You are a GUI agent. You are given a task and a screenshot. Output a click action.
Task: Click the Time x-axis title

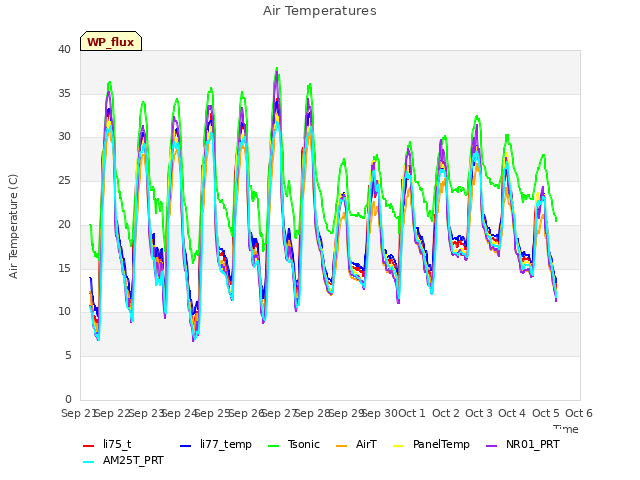tap(566, 429)
